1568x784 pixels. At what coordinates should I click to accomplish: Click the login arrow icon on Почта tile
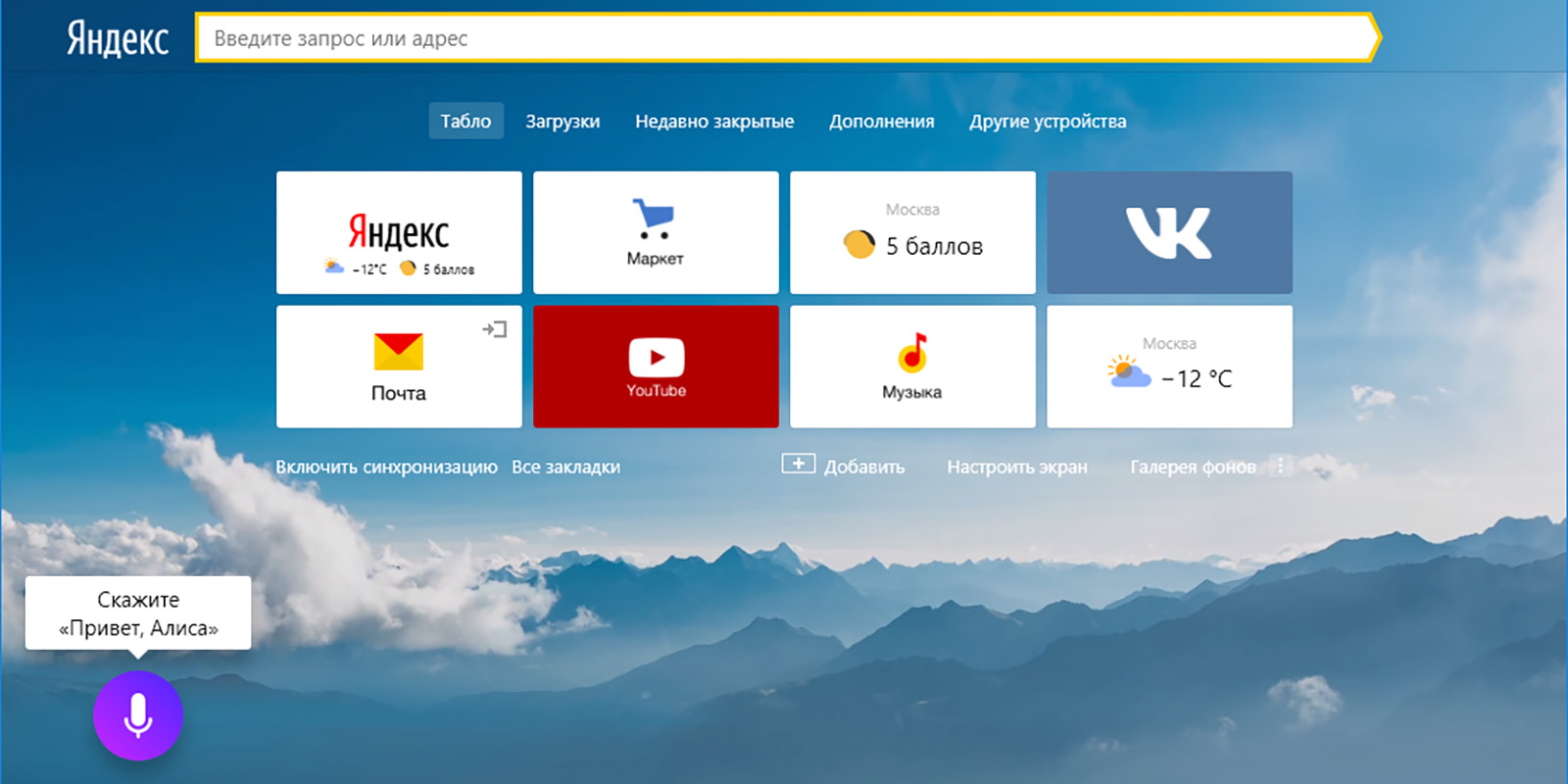(495, 329)
